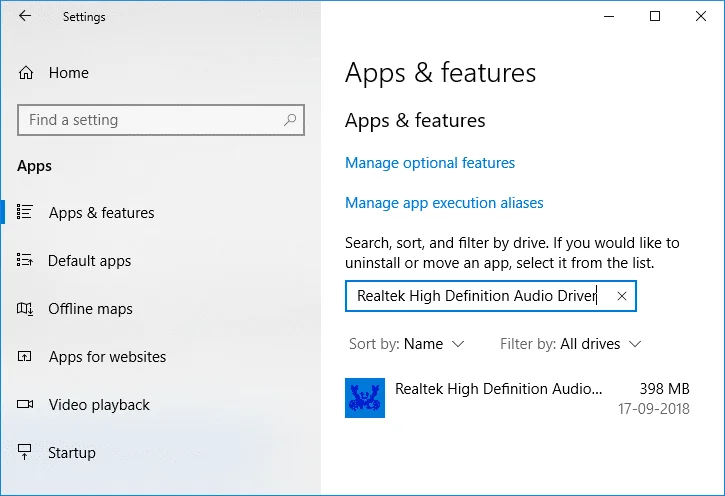This screenshot has width=725, height=496.
Task: Expand the Filter by All drives dropdown
Action: pyautogui.click(x=571, y=344)
